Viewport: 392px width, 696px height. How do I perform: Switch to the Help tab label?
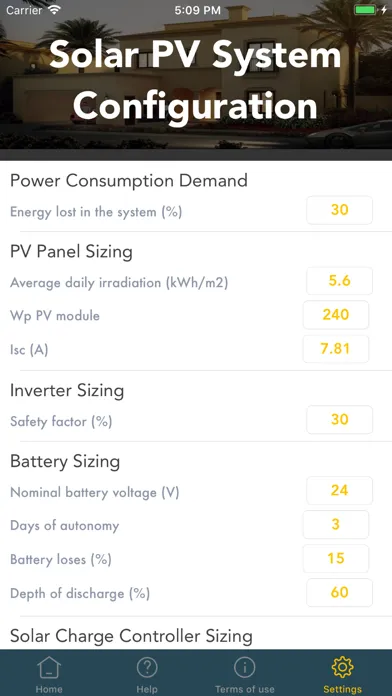click(147, 689)
